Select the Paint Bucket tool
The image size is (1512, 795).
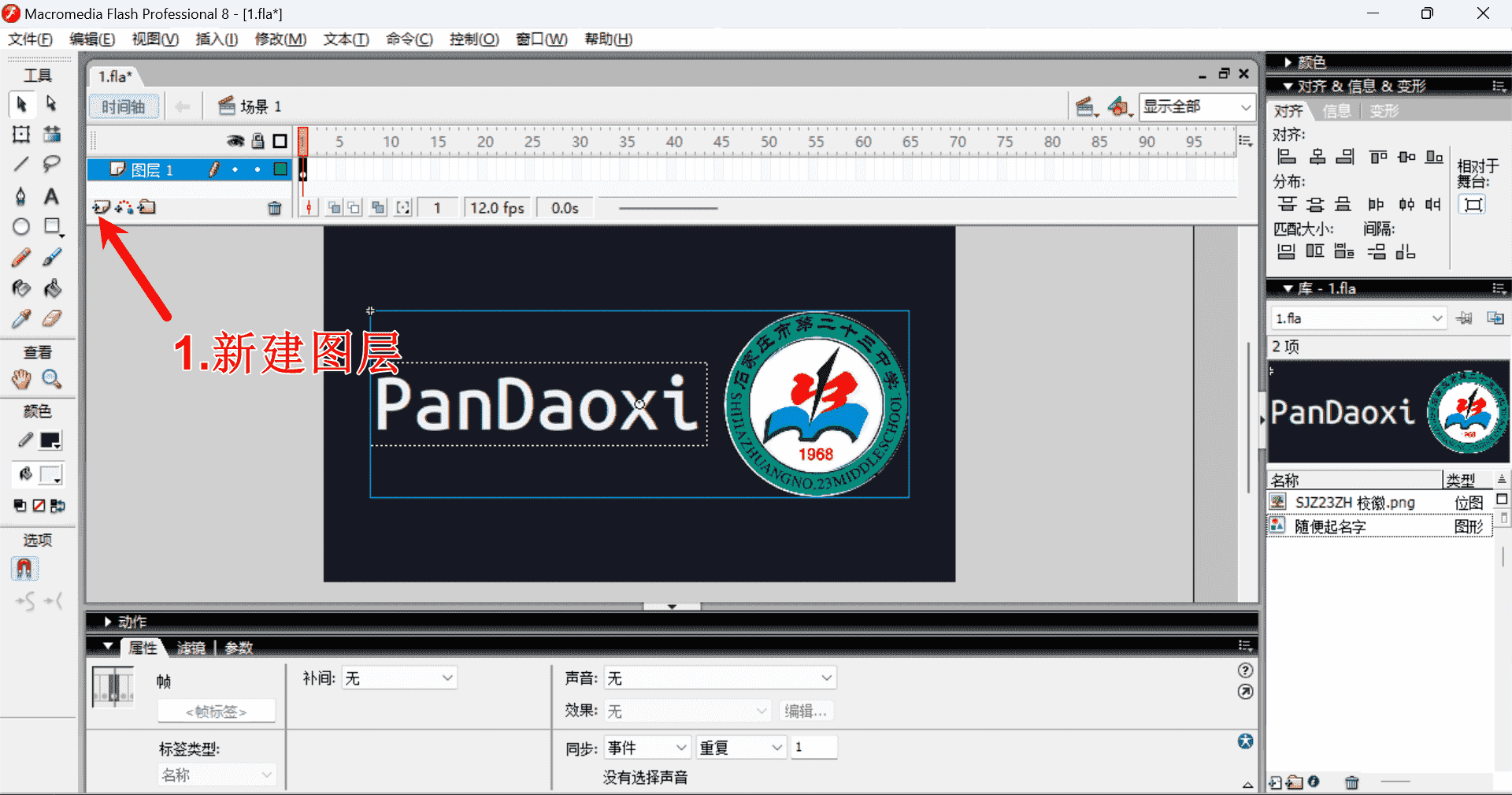tap(52, 289)
